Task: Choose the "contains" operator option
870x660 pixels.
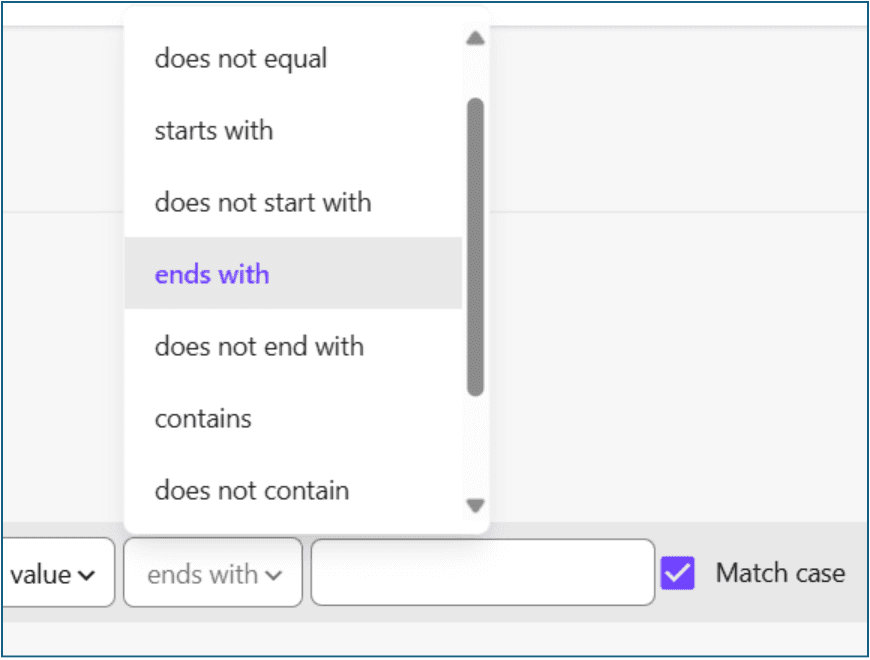Action: 203,419
